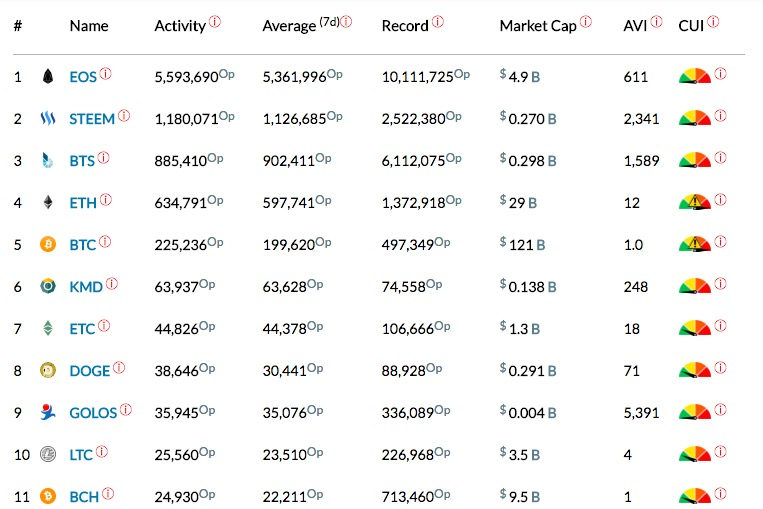Click info icon beside GOLOS name
This screenshot has height=509, width=763.
pyautogui.click(x=126, y=409)
